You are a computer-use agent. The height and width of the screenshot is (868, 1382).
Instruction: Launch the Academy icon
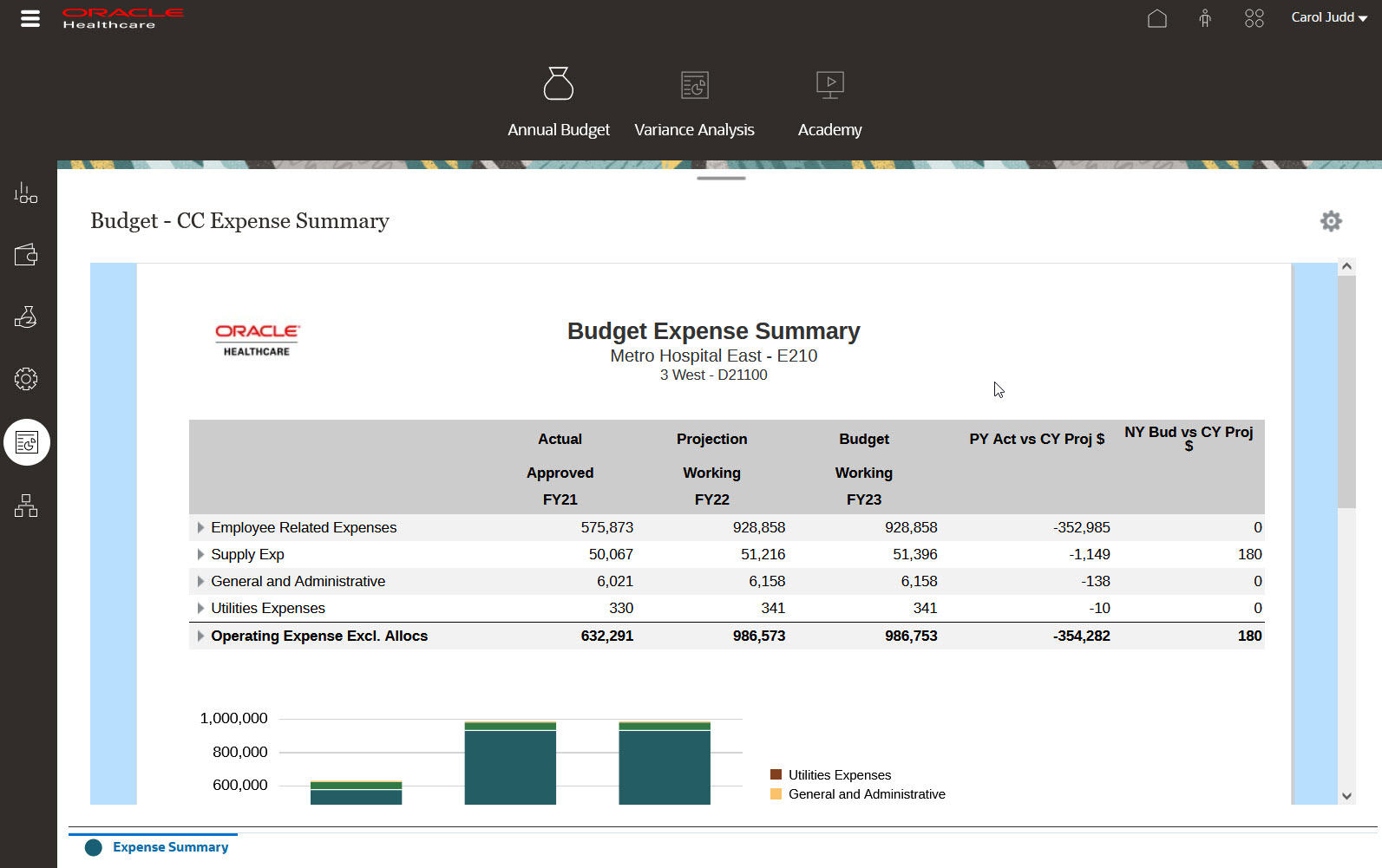click(829, 85)
